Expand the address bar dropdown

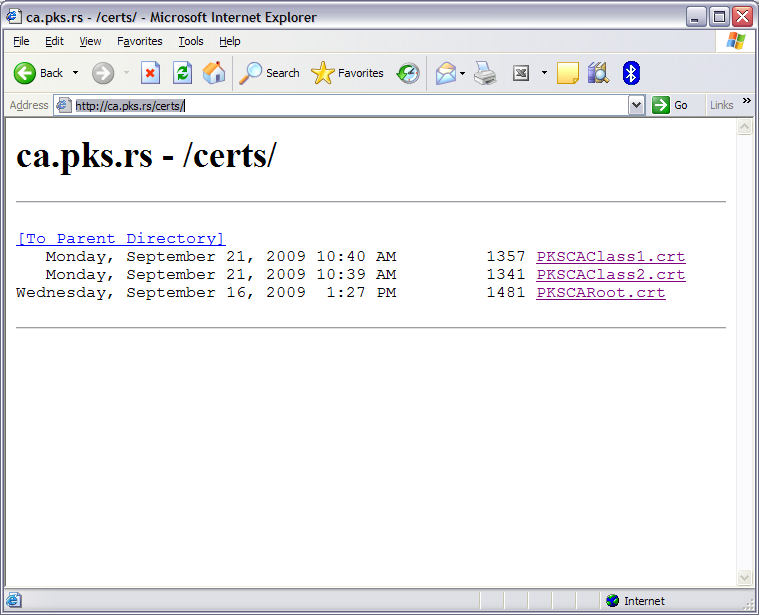[636, 105]
